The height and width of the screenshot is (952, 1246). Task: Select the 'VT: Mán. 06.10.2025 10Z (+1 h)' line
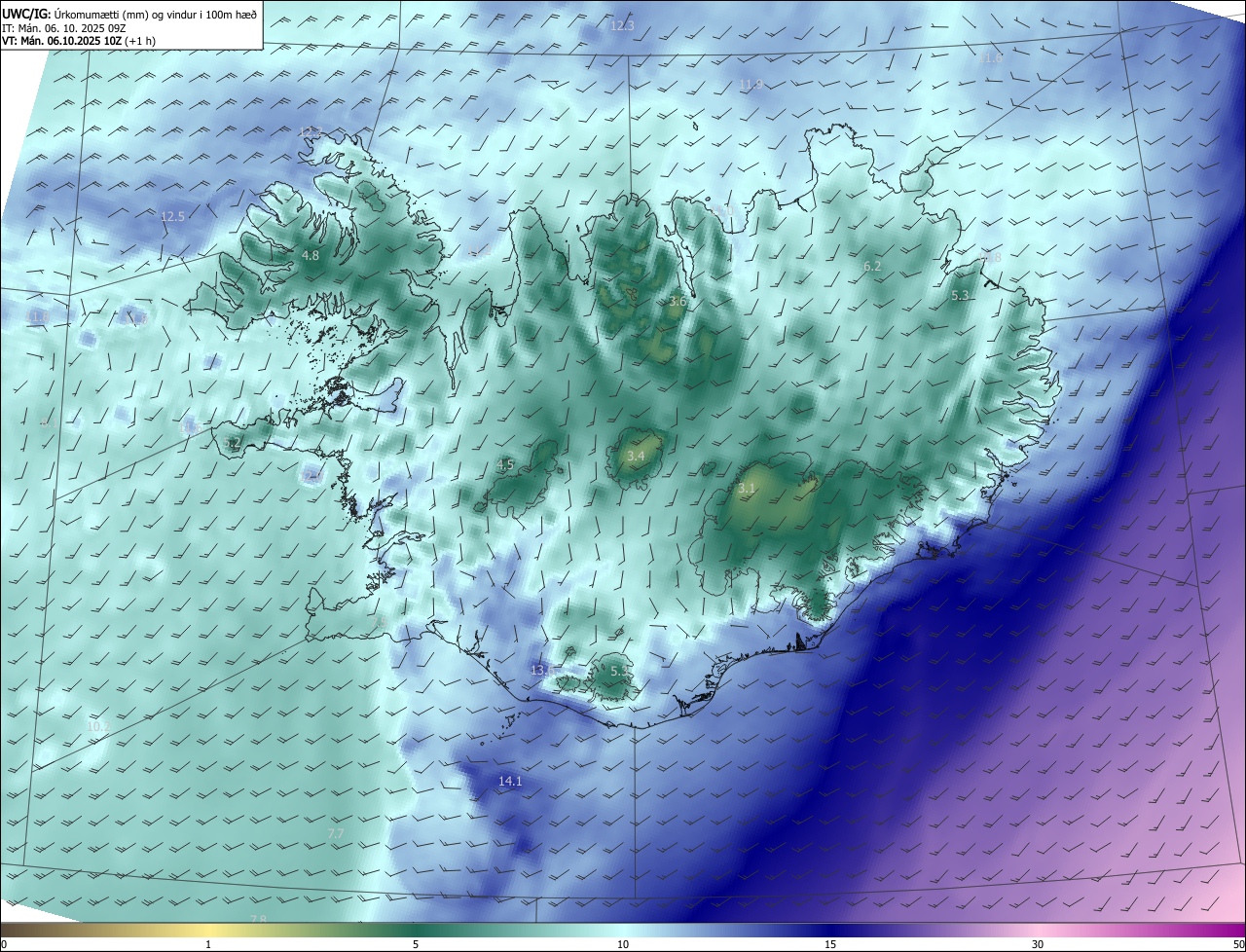78,41
